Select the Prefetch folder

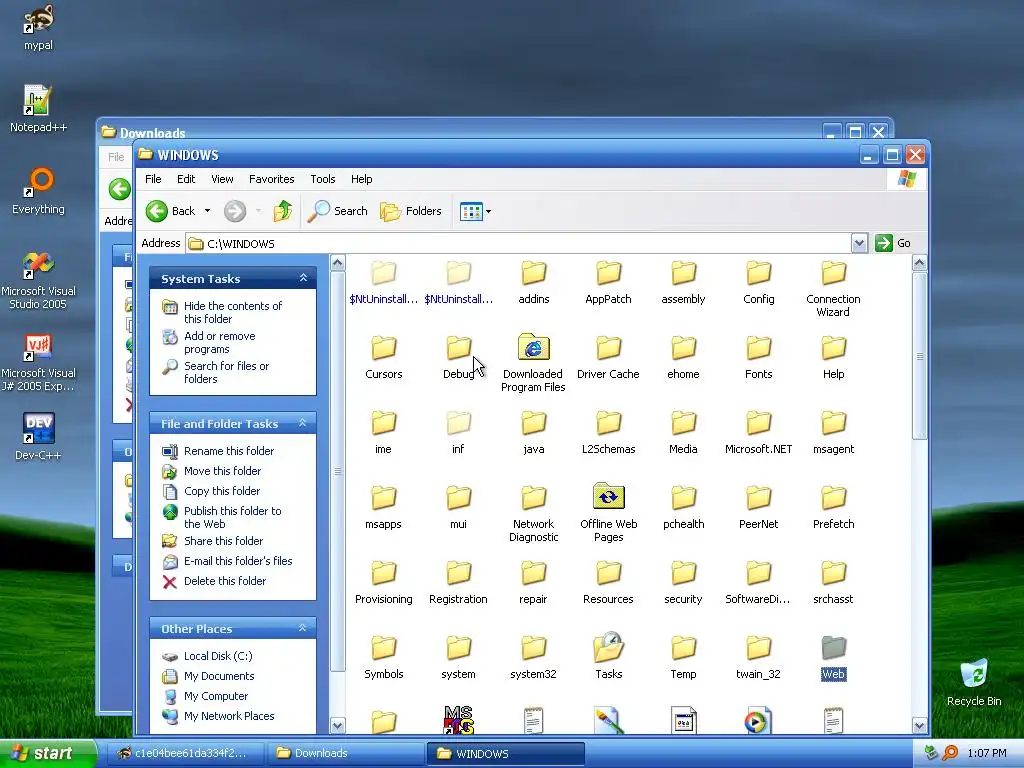tap(833, 507)
